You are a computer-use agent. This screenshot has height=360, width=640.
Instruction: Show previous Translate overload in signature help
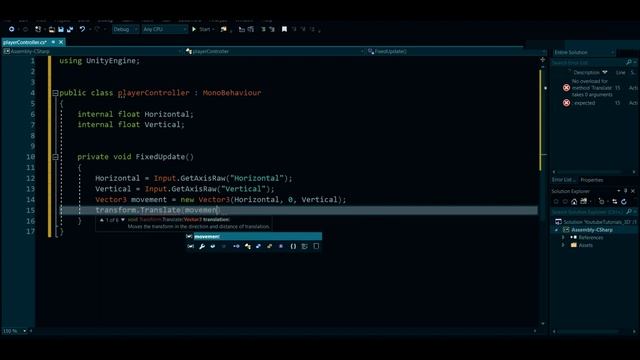102,220
